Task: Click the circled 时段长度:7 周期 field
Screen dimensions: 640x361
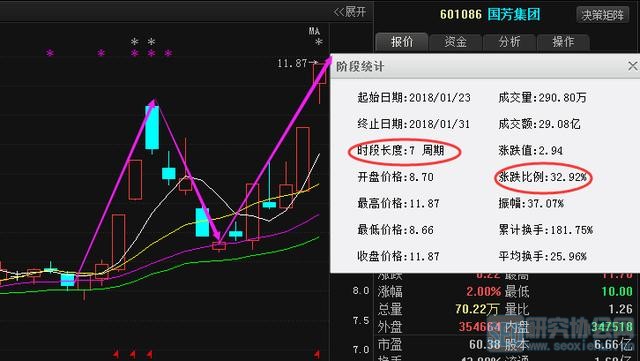Action: click(401, 151)
